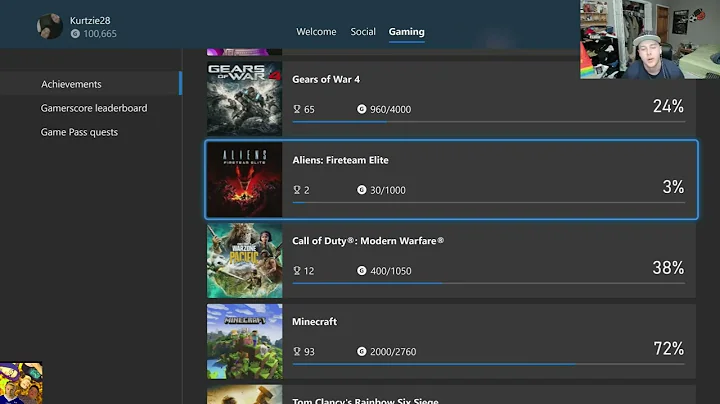This screenshot has height=404, width=720.
Task: Click the Call of Duty progress bar
Action: pyautogui.click(x=489, y=284)
